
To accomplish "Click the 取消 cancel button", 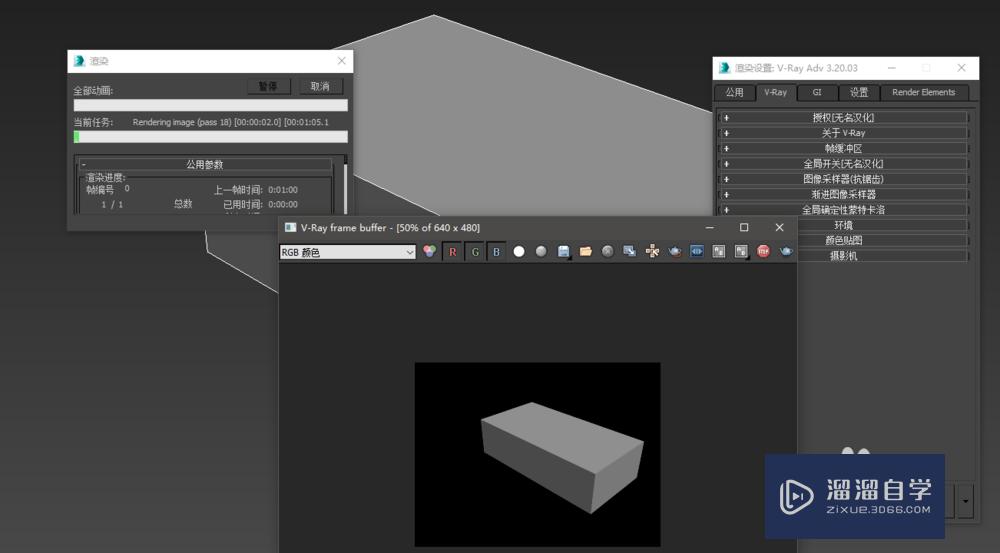I will point(320,87).
